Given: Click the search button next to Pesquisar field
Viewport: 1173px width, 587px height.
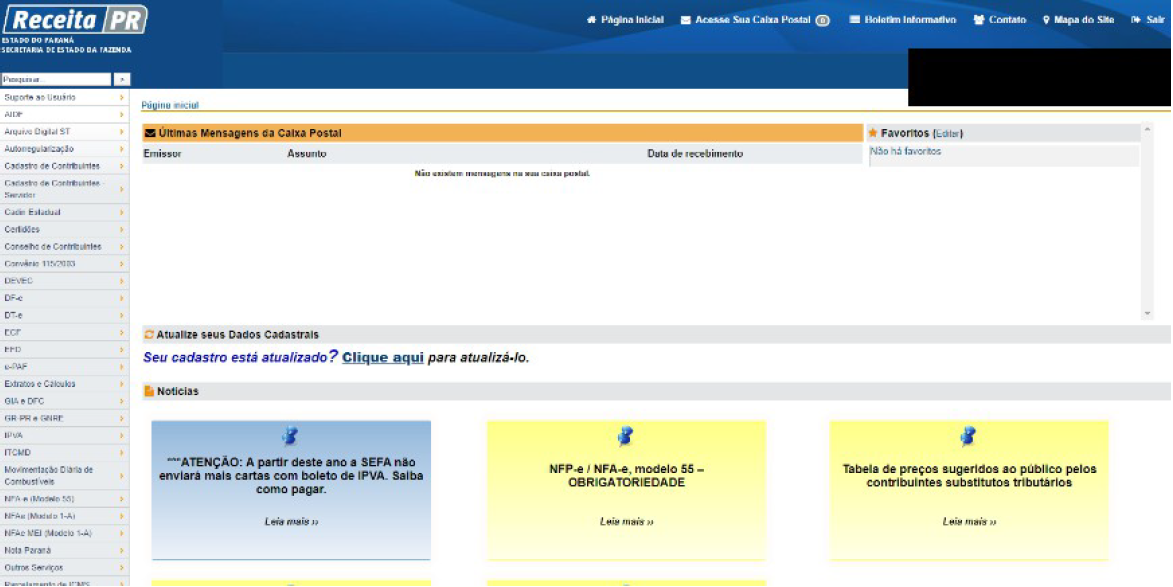Looking at the screenshot, I should [122, 79].
